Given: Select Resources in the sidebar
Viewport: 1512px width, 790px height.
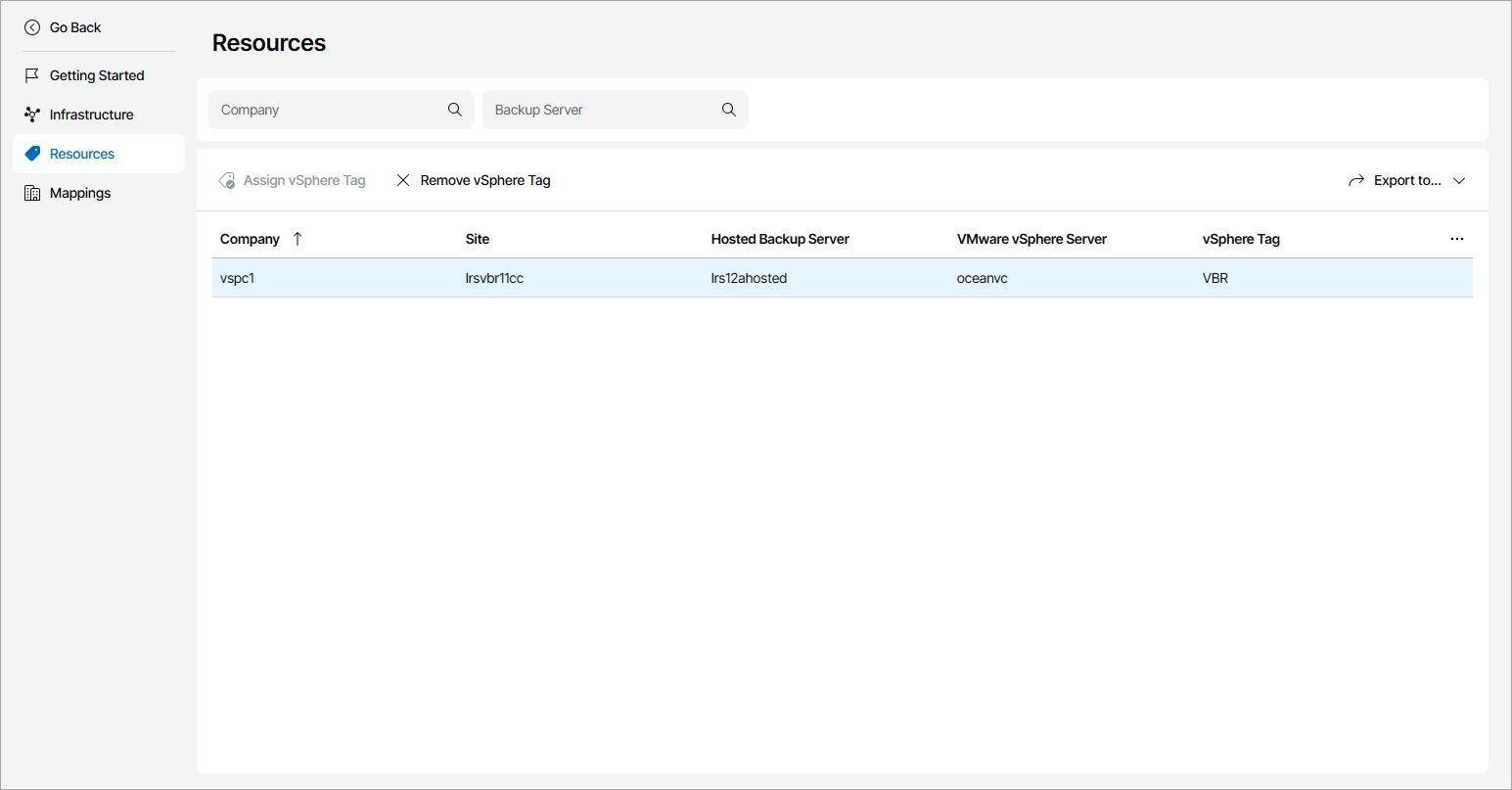Looking at the screenshot, I should (99, 154).
